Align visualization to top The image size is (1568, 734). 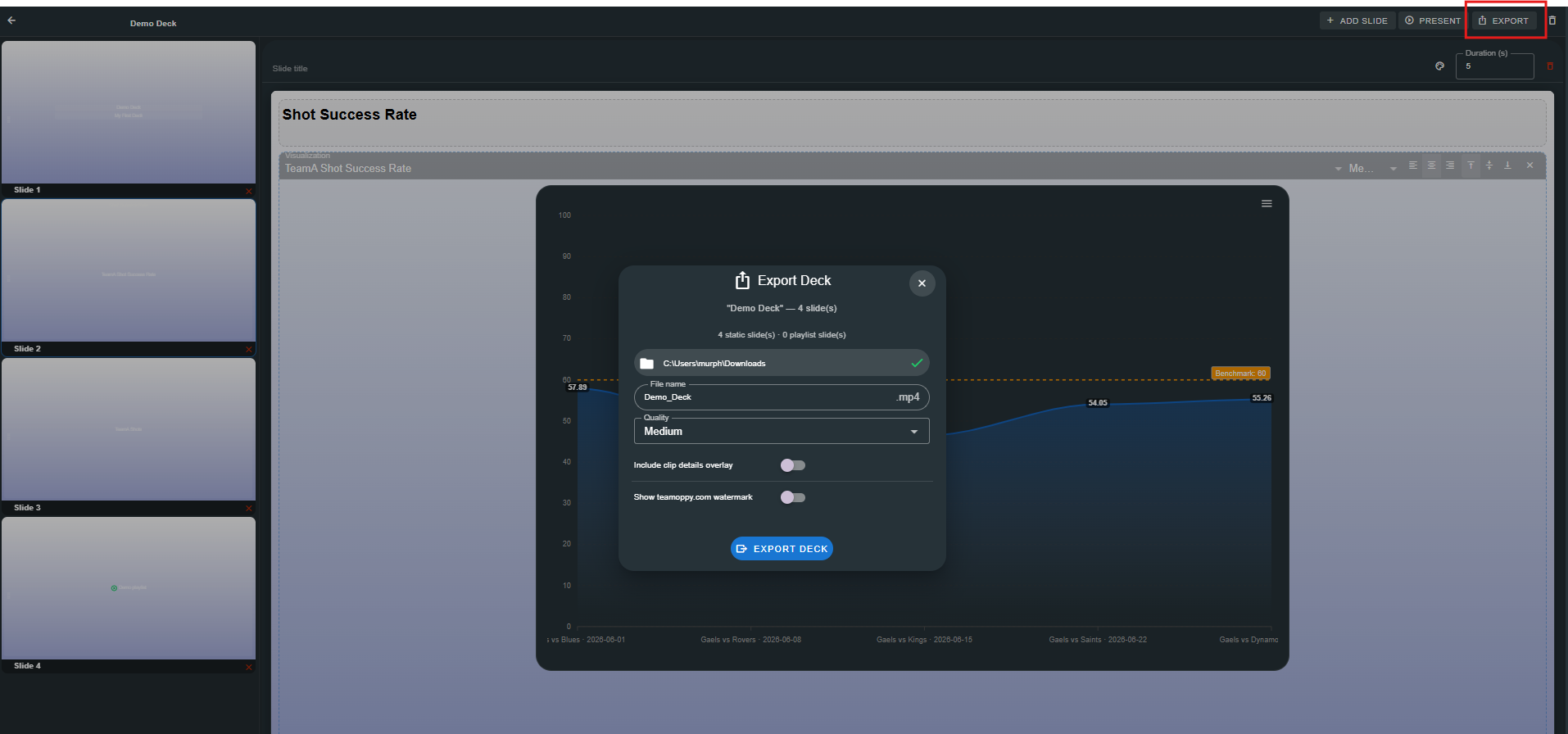point(1471,165)
